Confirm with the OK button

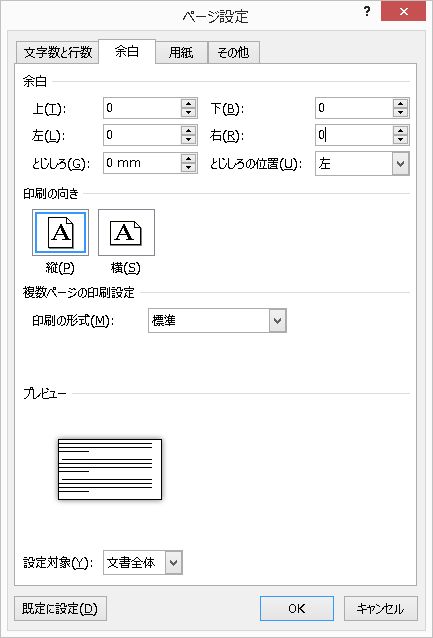(297, 608)
